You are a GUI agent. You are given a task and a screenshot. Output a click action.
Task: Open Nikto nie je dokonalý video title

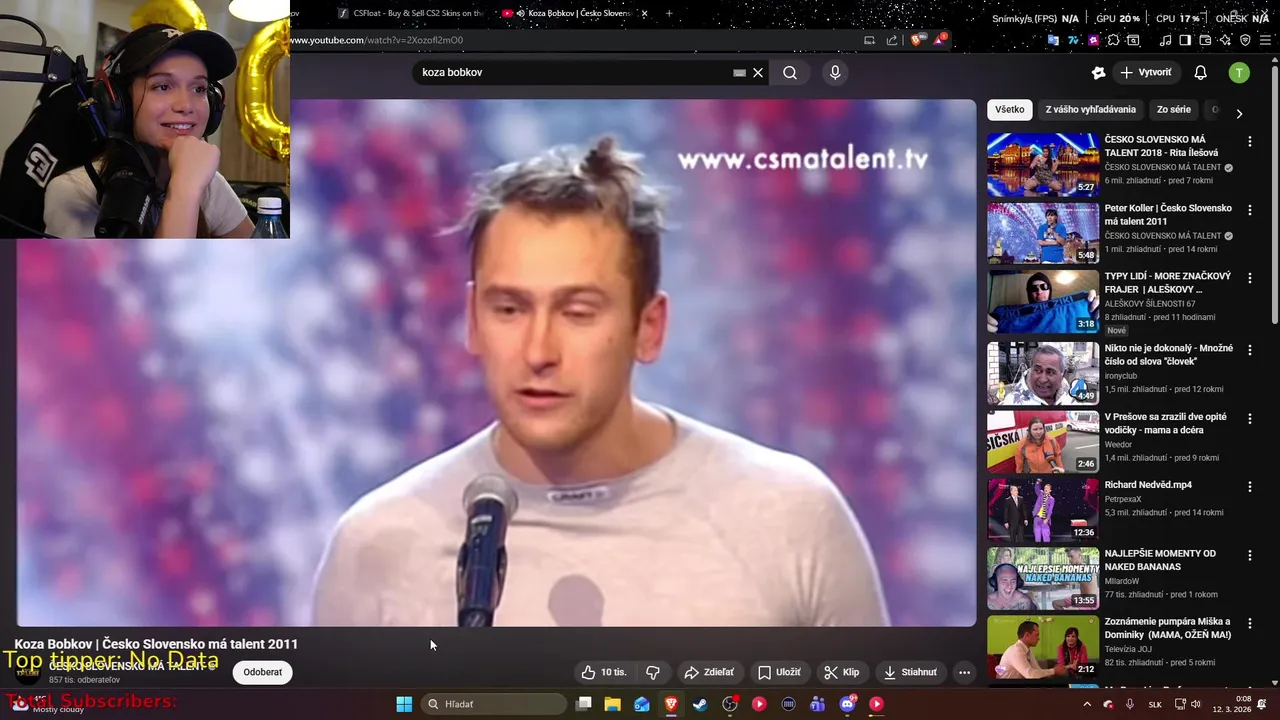click(1168, 355)
